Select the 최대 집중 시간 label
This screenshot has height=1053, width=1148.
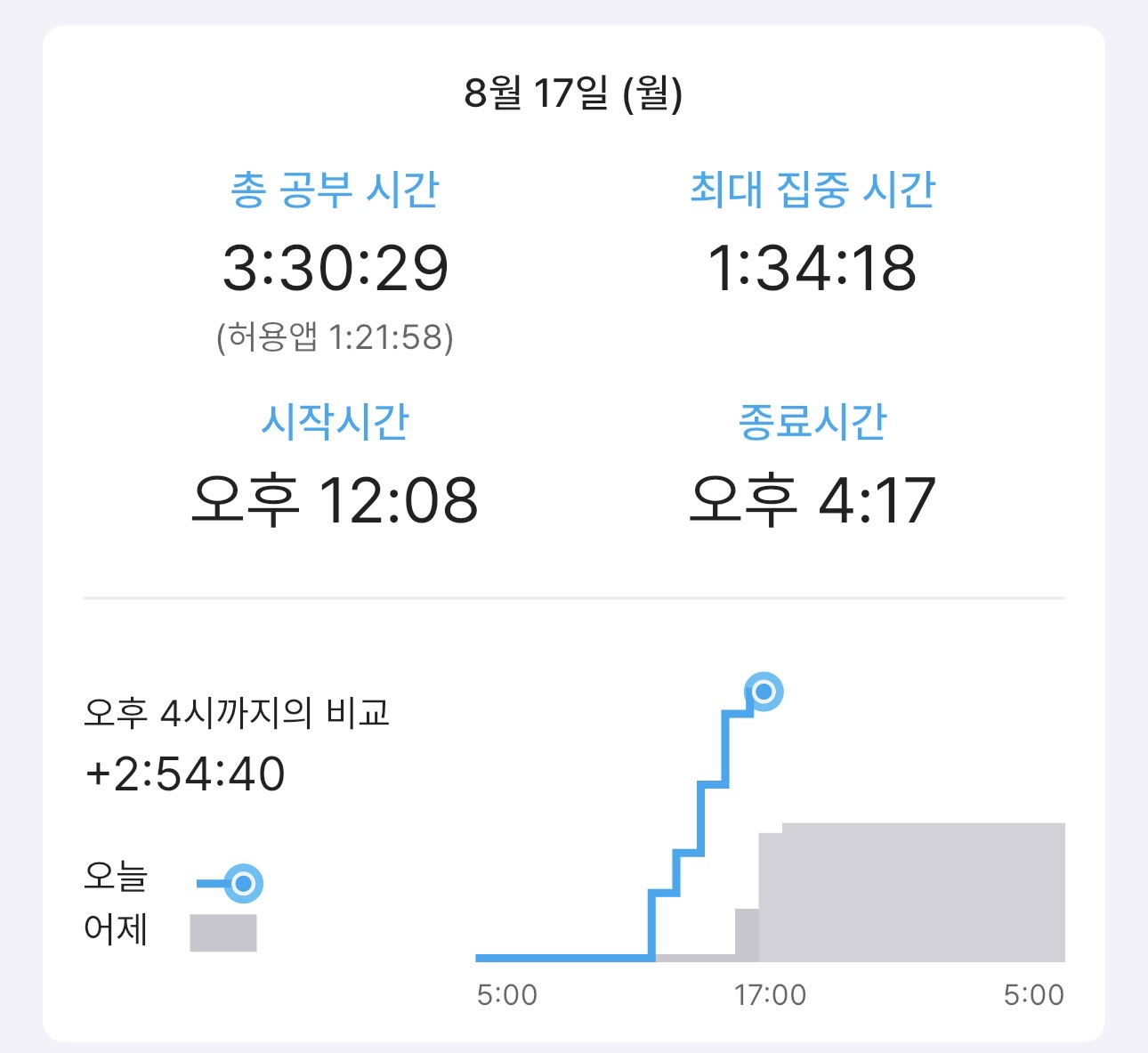pos(812,190)
